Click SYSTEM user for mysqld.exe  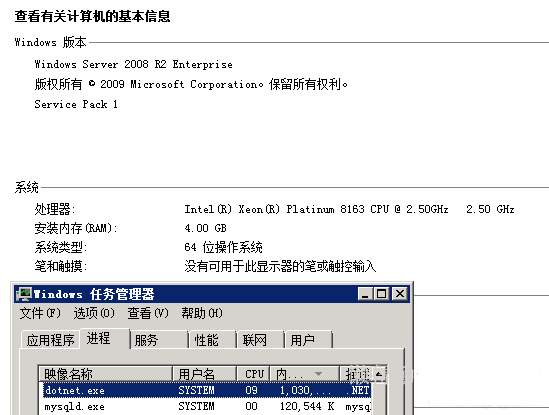point(196,406)
